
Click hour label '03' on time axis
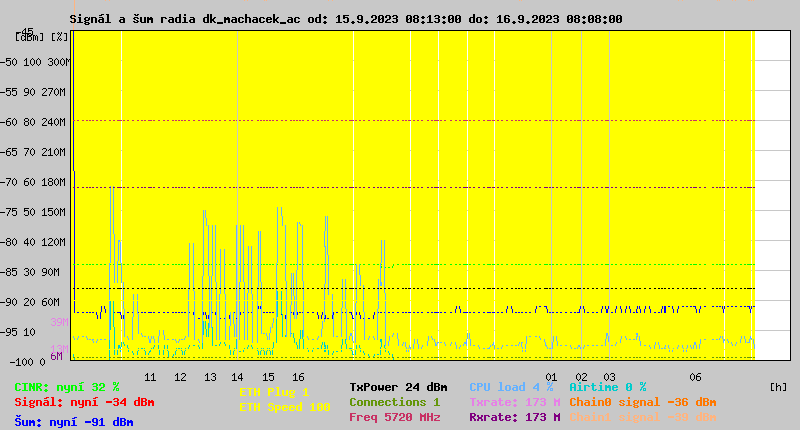(x=609, y=377)
